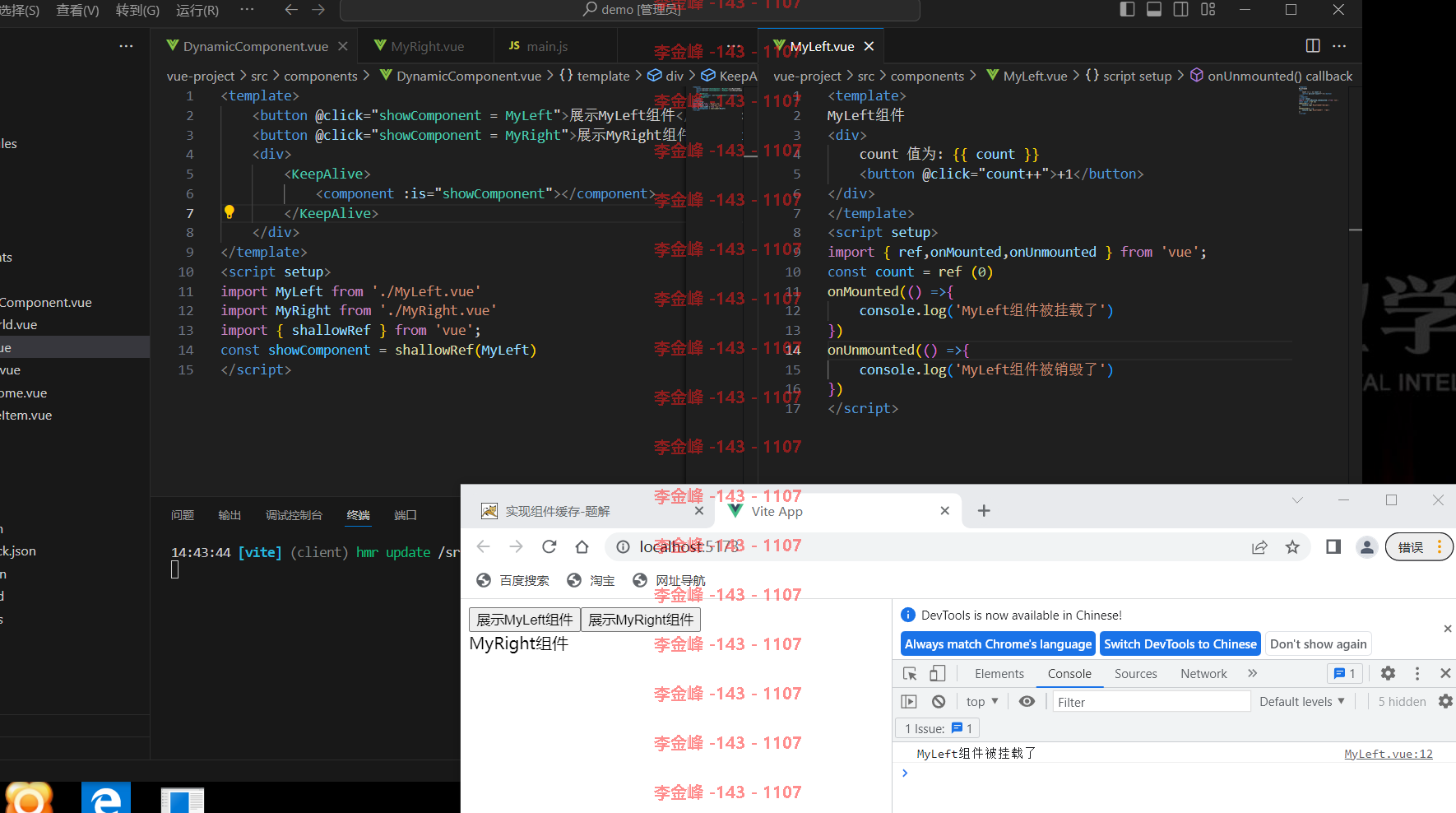The image size is (1456, 813).
Task: Open 百度搜索 bookmark
Action: point(512,580)
